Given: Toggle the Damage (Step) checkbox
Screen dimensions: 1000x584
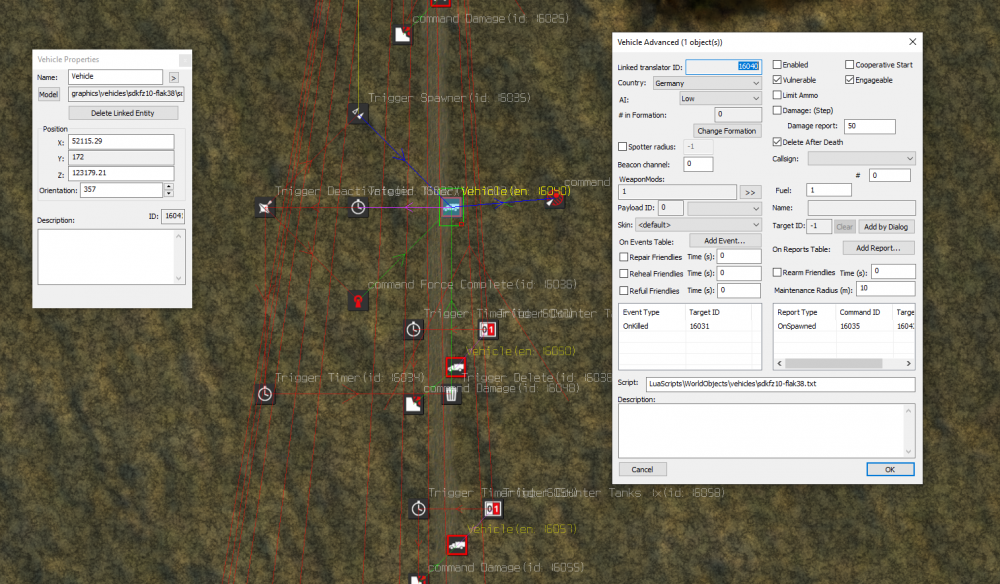Looking at the screenshot, I should [x=777, y=110].
